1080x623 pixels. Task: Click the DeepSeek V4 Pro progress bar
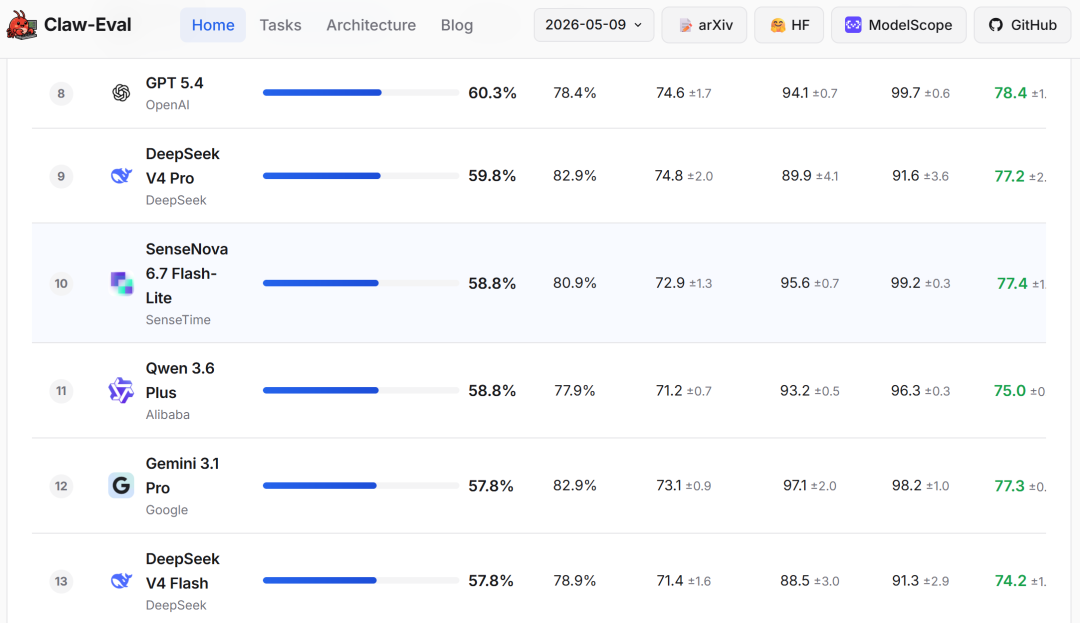tap(361, 176)
